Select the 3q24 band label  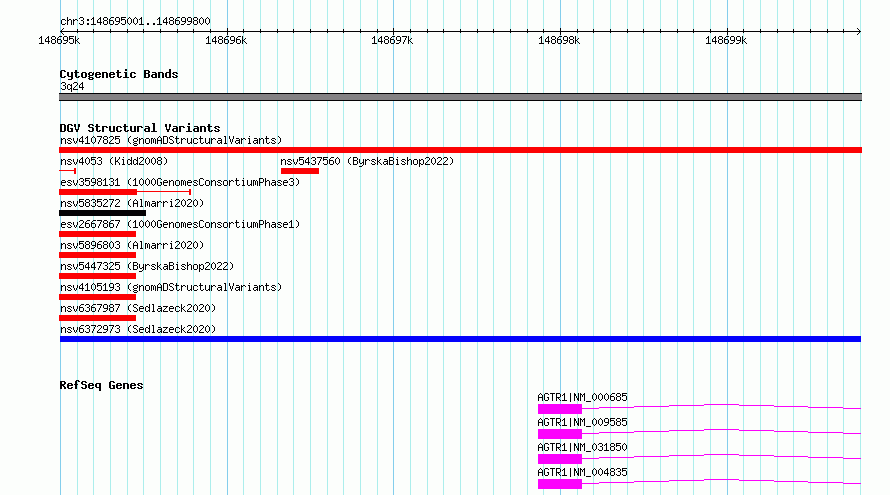coord(72,86)
